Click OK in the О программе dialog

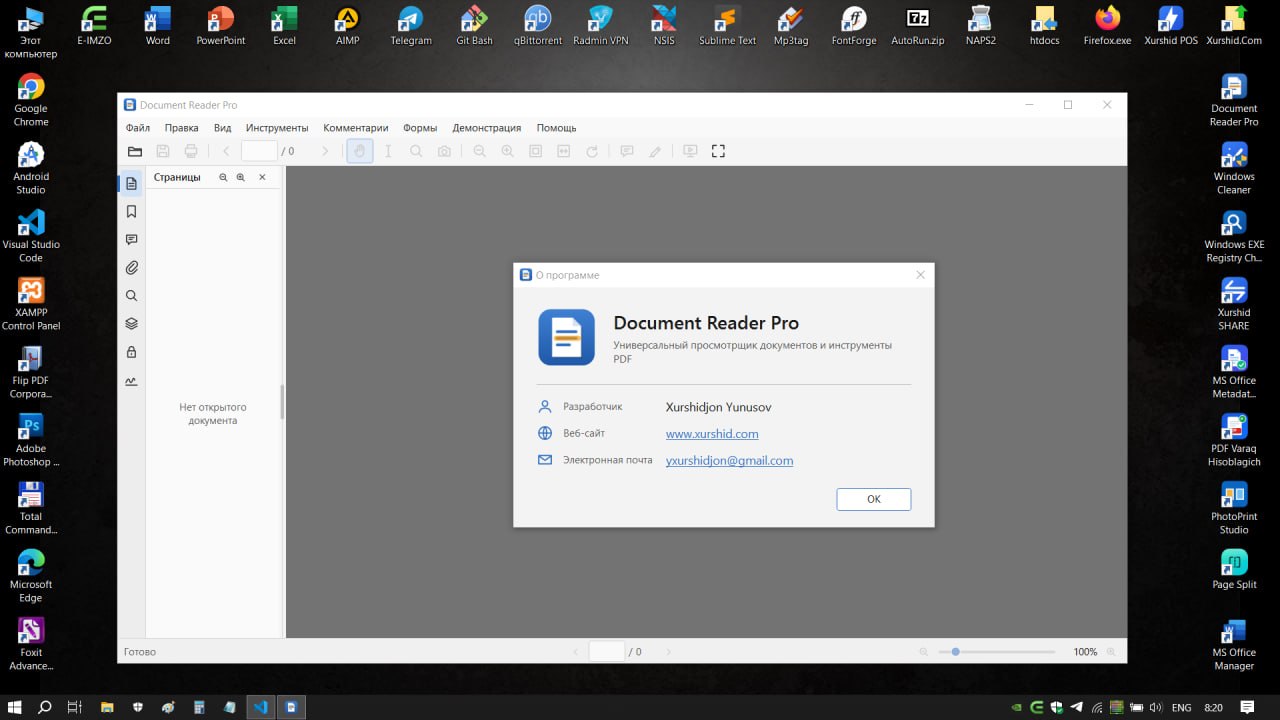tap(874, 499)
